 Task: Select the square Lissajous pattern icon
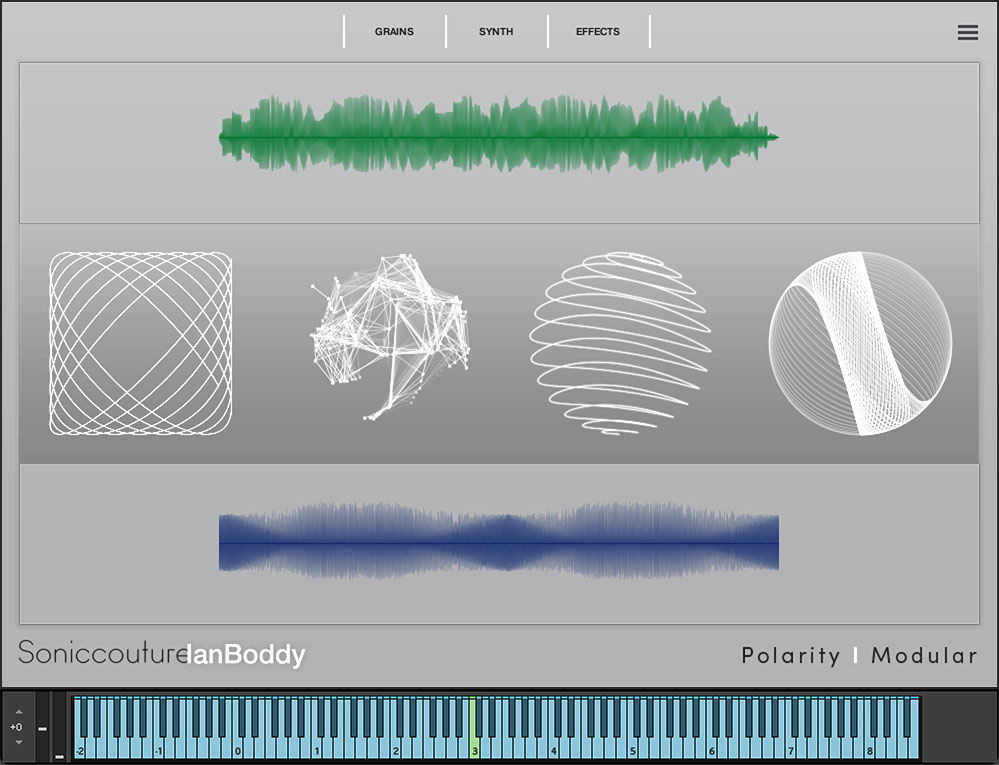pos(141,343)
